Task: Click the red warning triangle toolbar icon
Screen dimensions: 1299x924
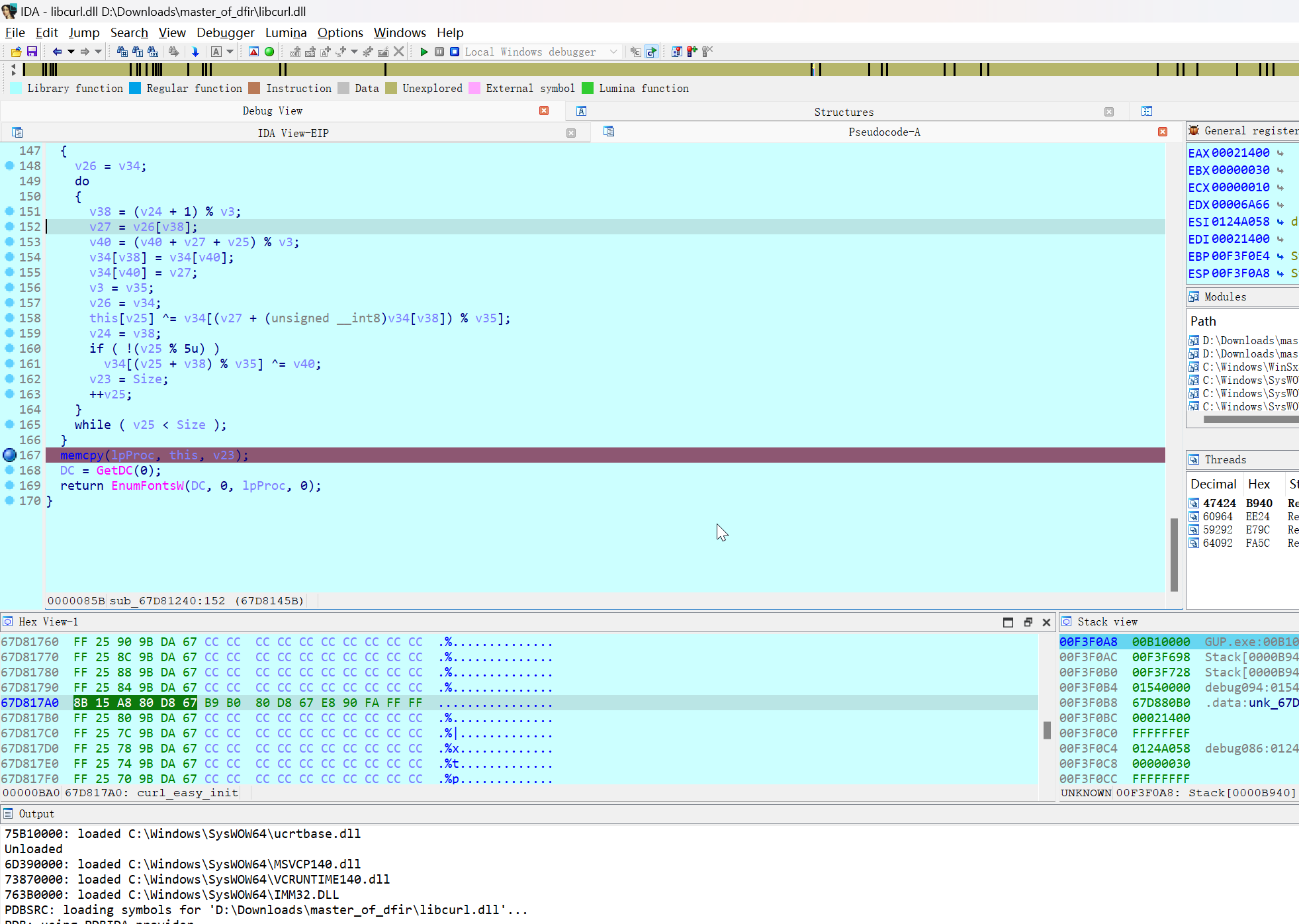Action: click(x=253, y=52)
